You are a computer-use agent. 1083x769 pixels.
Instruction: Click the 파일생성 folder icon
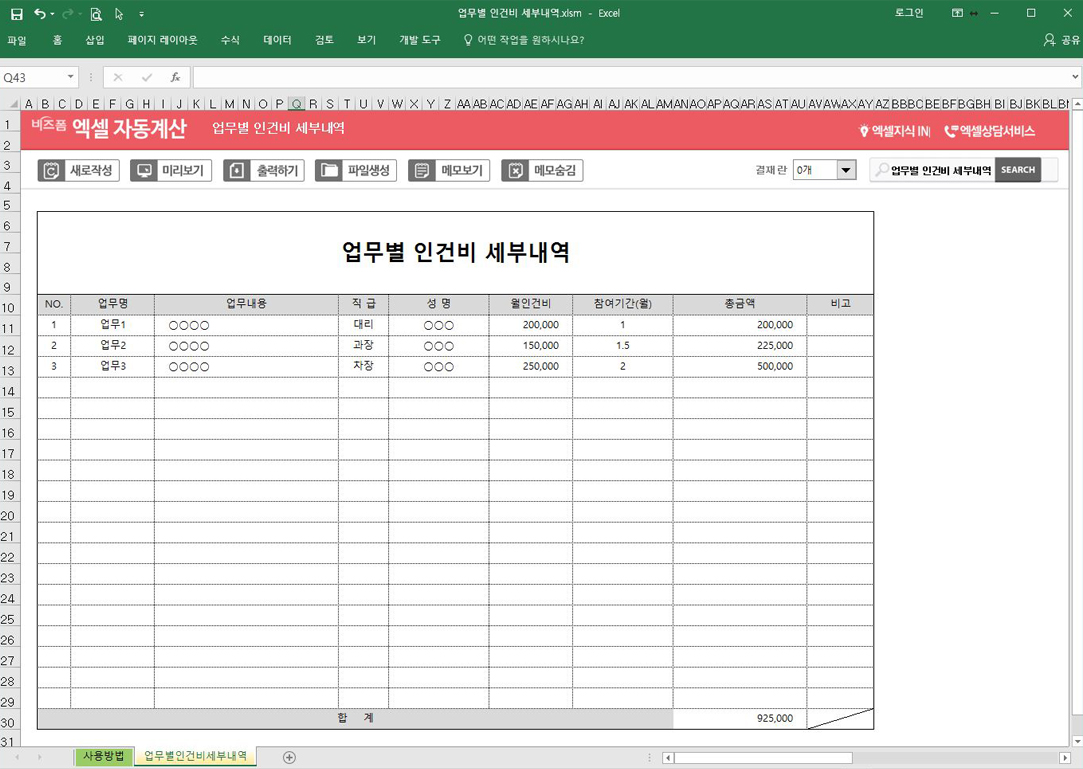click(329, 171)
